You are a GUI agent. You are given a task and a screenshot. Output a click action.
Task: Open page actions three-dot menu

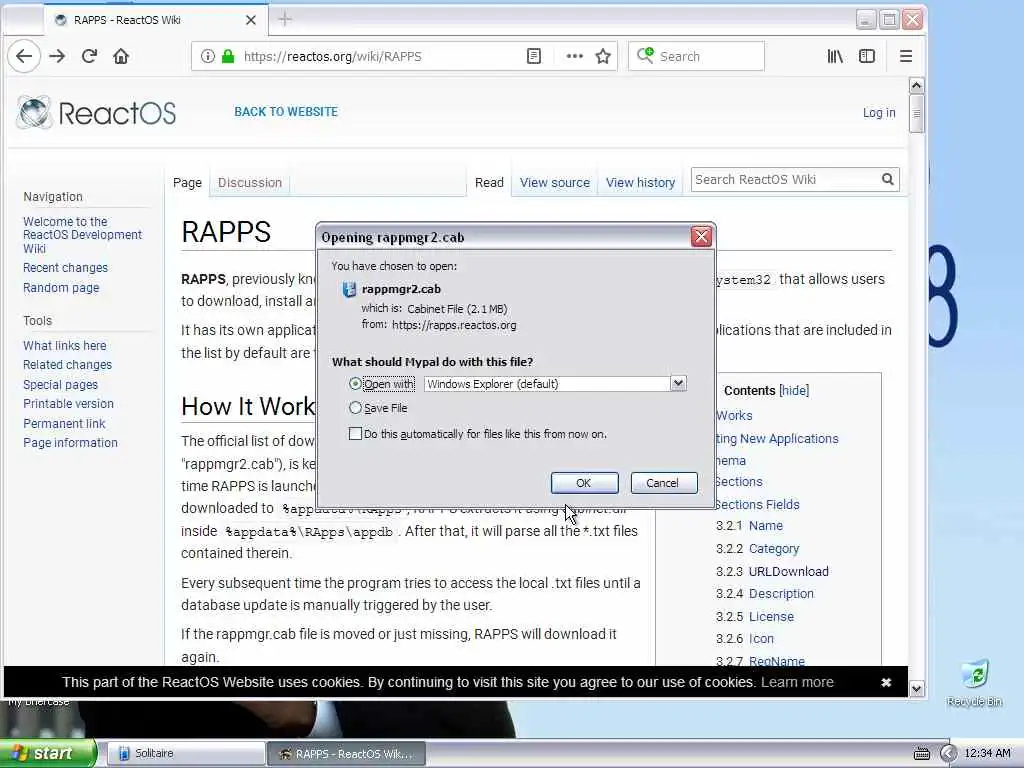pos(575,56)
